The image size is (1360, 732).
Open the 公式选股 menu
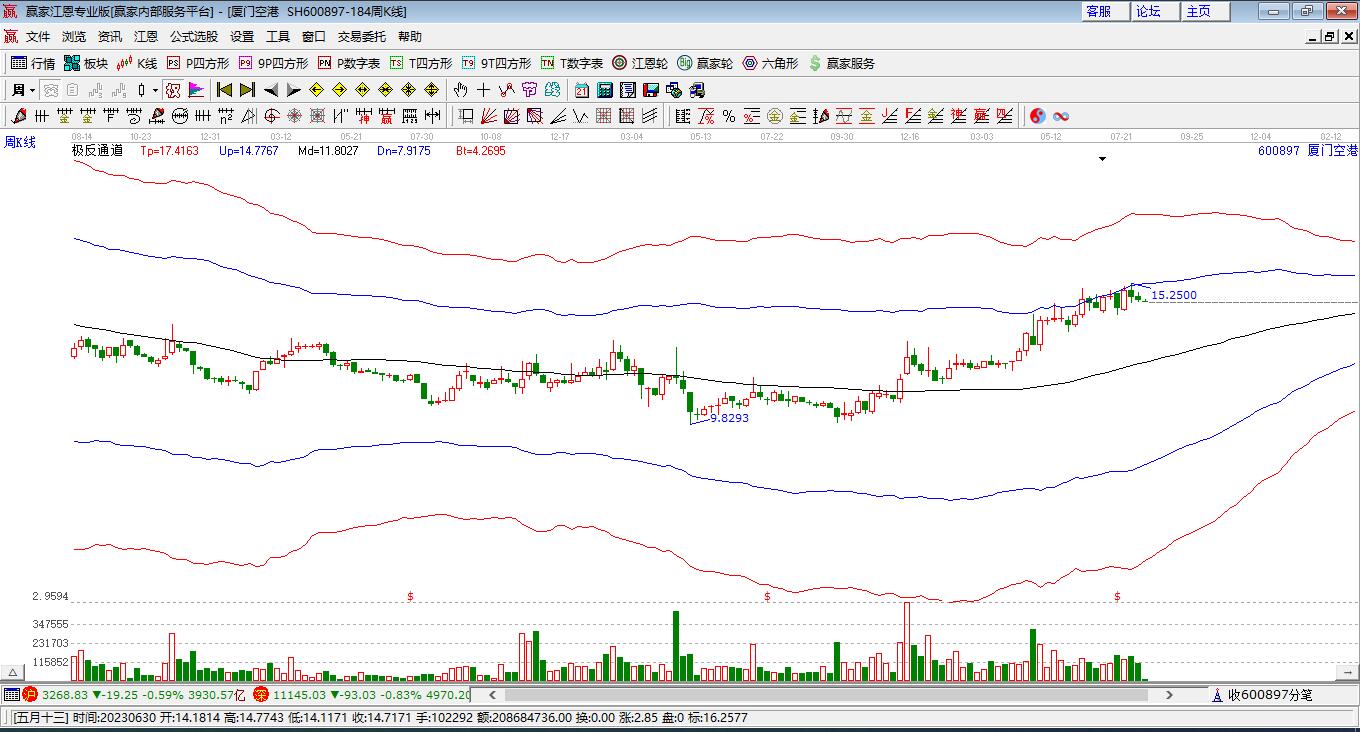pyautogui.click(x=193, y=36)
